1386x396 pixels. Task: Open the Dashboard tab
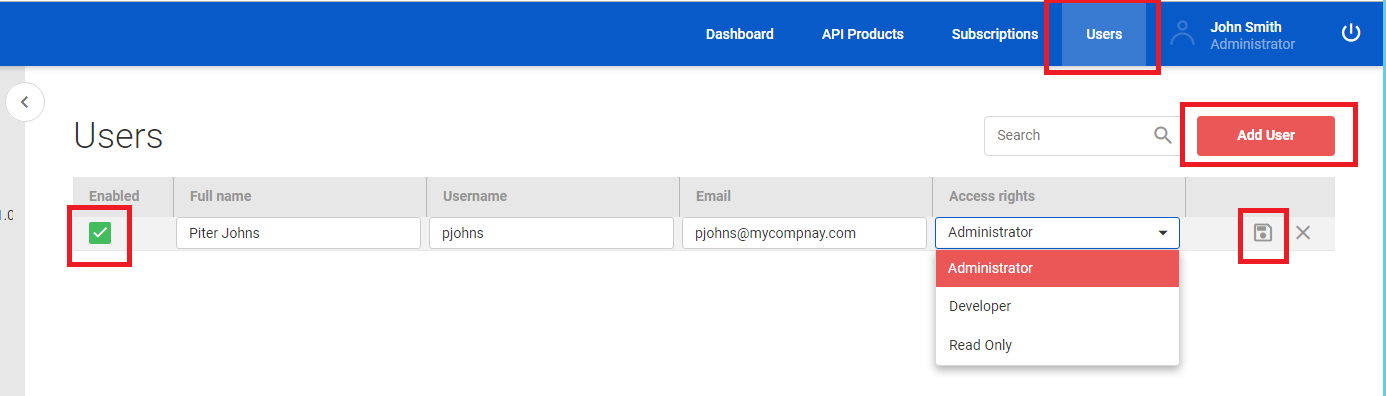tap(740, 34)
